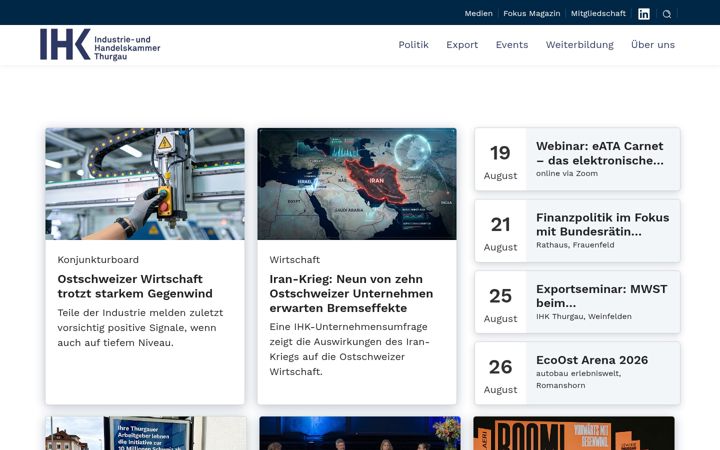The height and width of the screenshot is (450, 720).
Task: Open the Thurgauer Arbeitgeber poster thumbnail
Action: pos(146,433)
